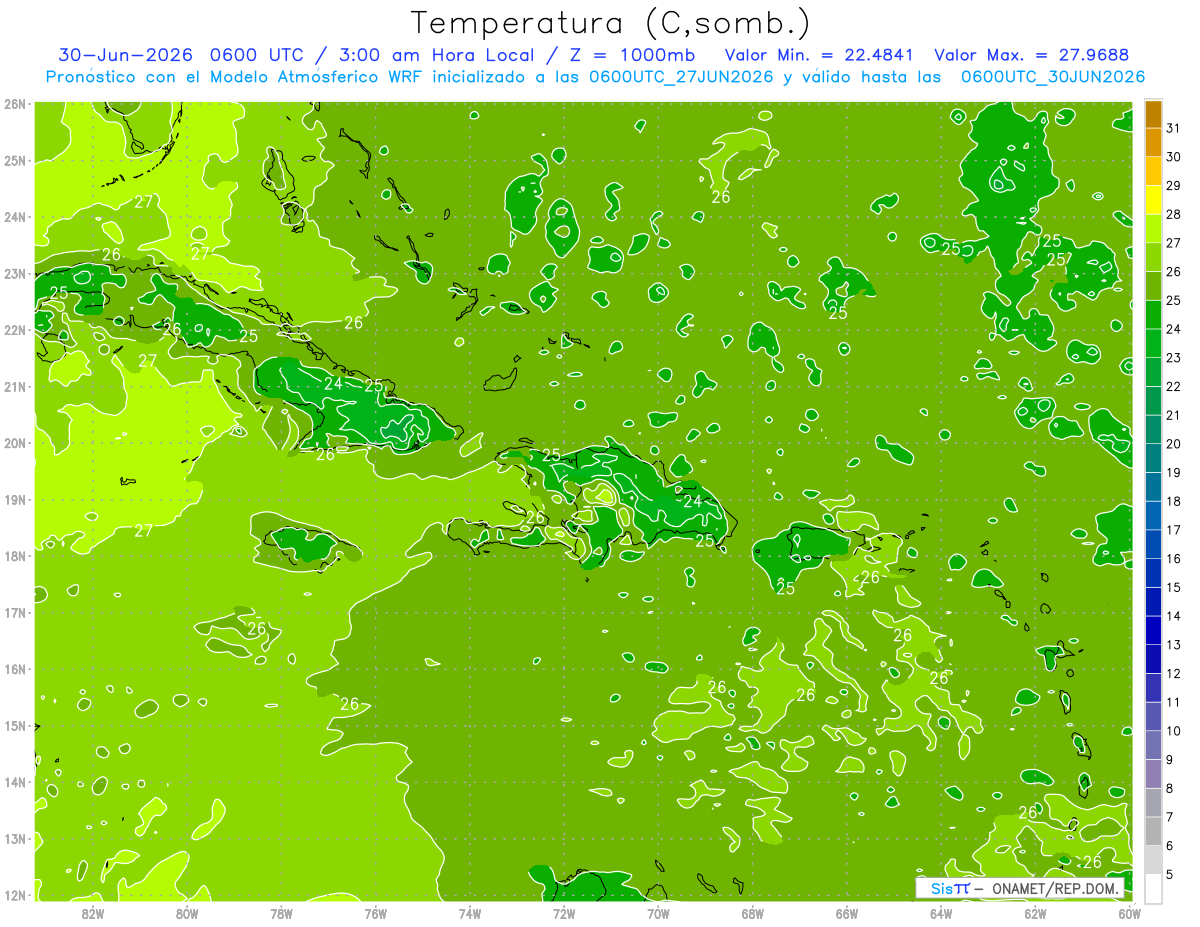Click the 12N latitude axis label
The height and width of the screenshot is (927, 1200).
(x=15, y=895)
